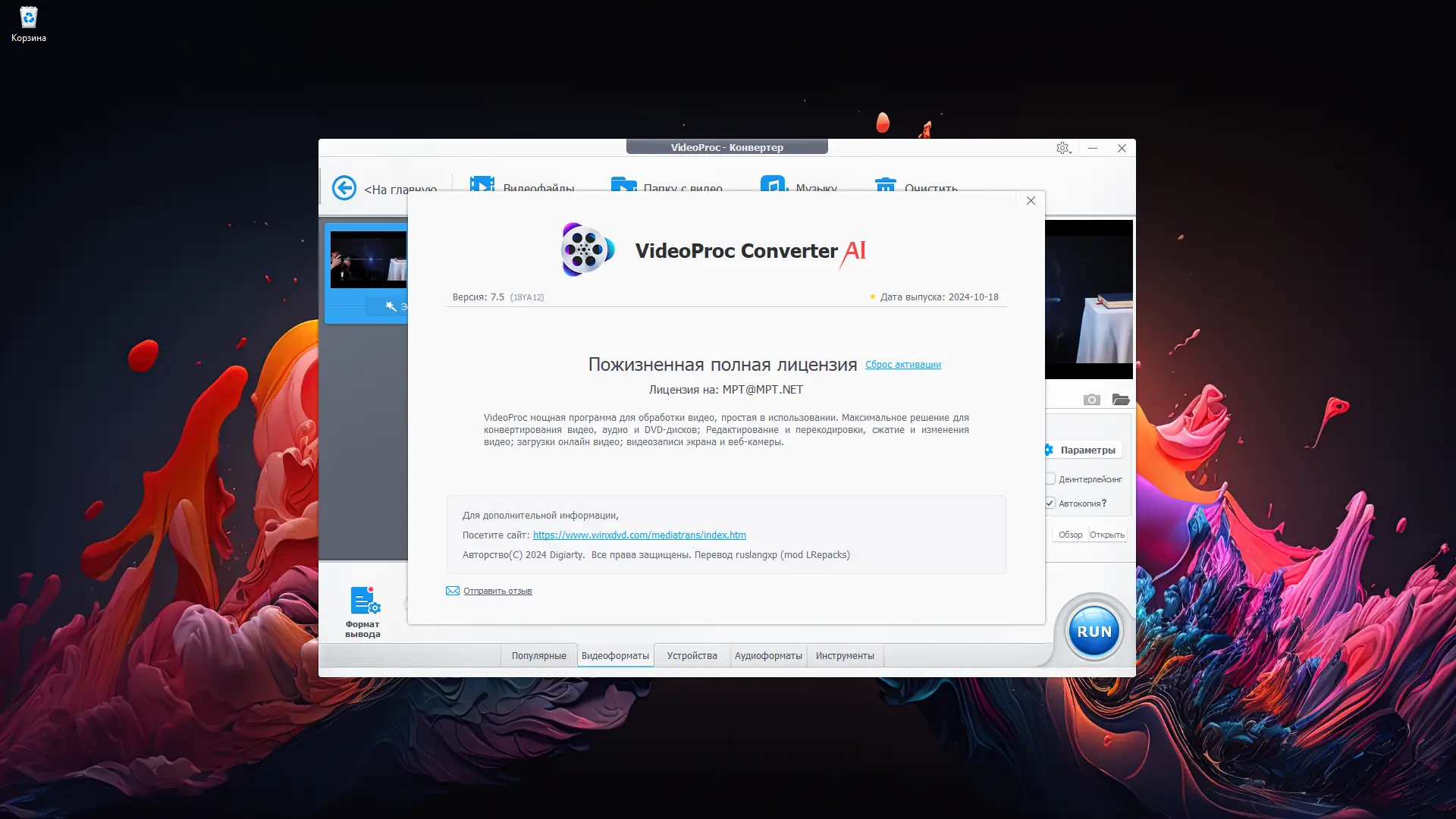Click the 'Формат вывода' output format icon
The width and height of the screenshot is (1456, 819).
point(363,601)
